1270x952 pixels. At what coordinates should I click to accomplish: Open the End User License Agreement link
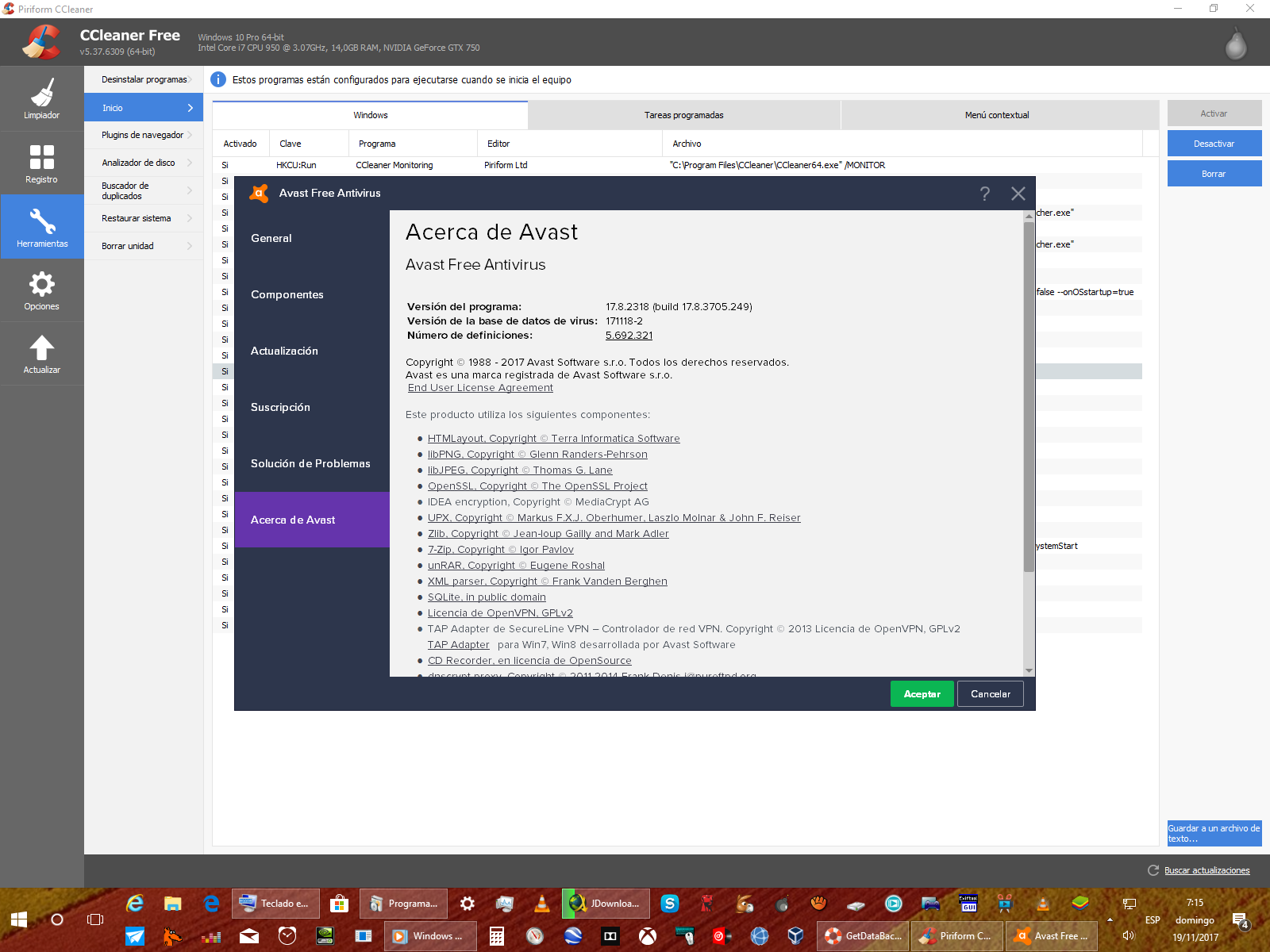[x=480, y=388]
